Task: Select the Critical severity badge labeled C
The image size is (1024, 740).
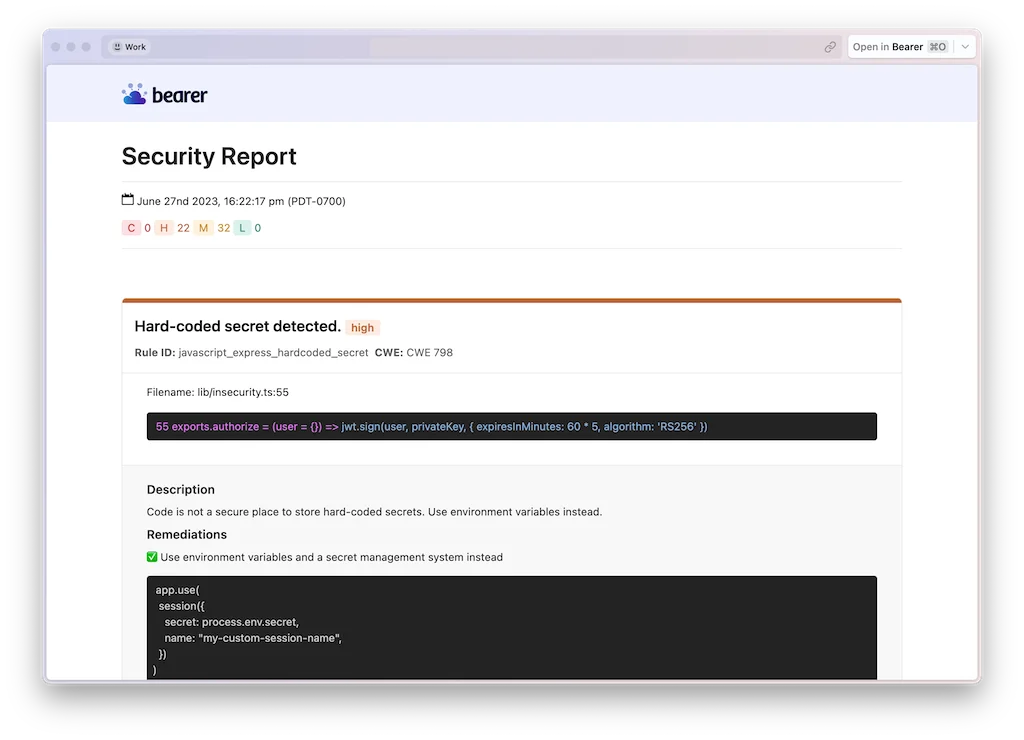Action: click(x=131, y=228)
